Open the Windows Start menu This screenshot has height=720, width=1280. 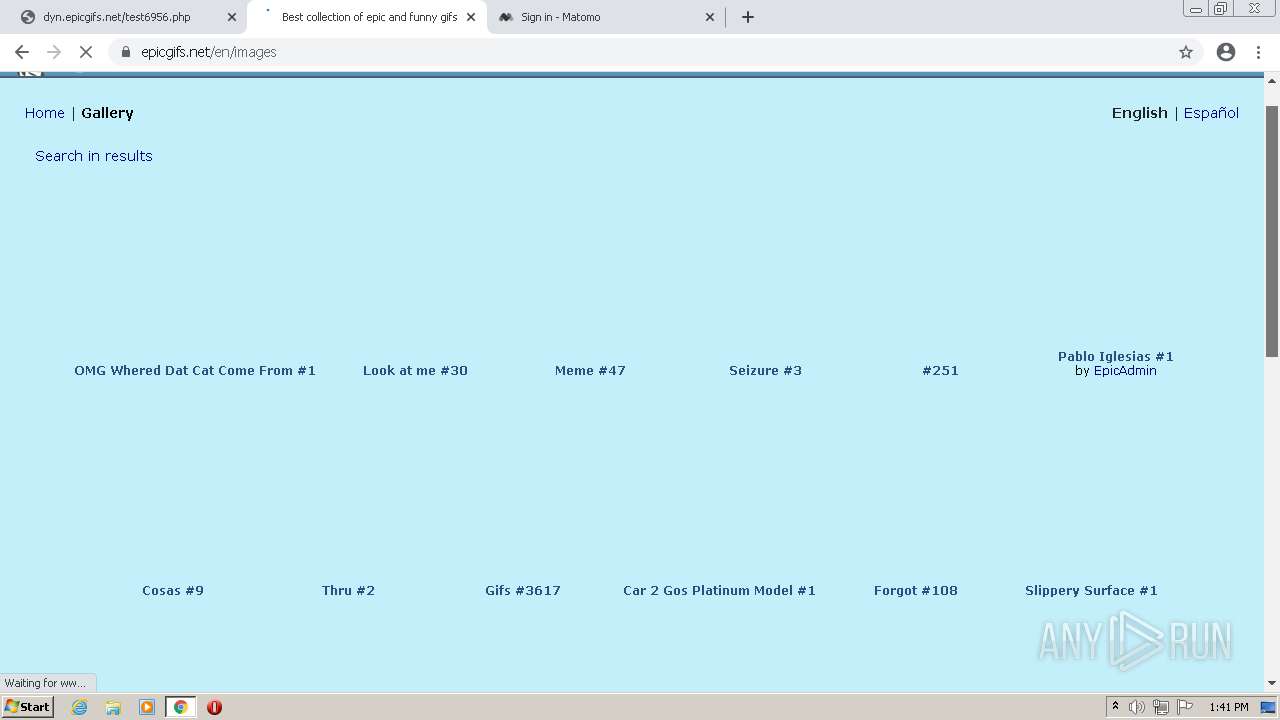[28, 707]
